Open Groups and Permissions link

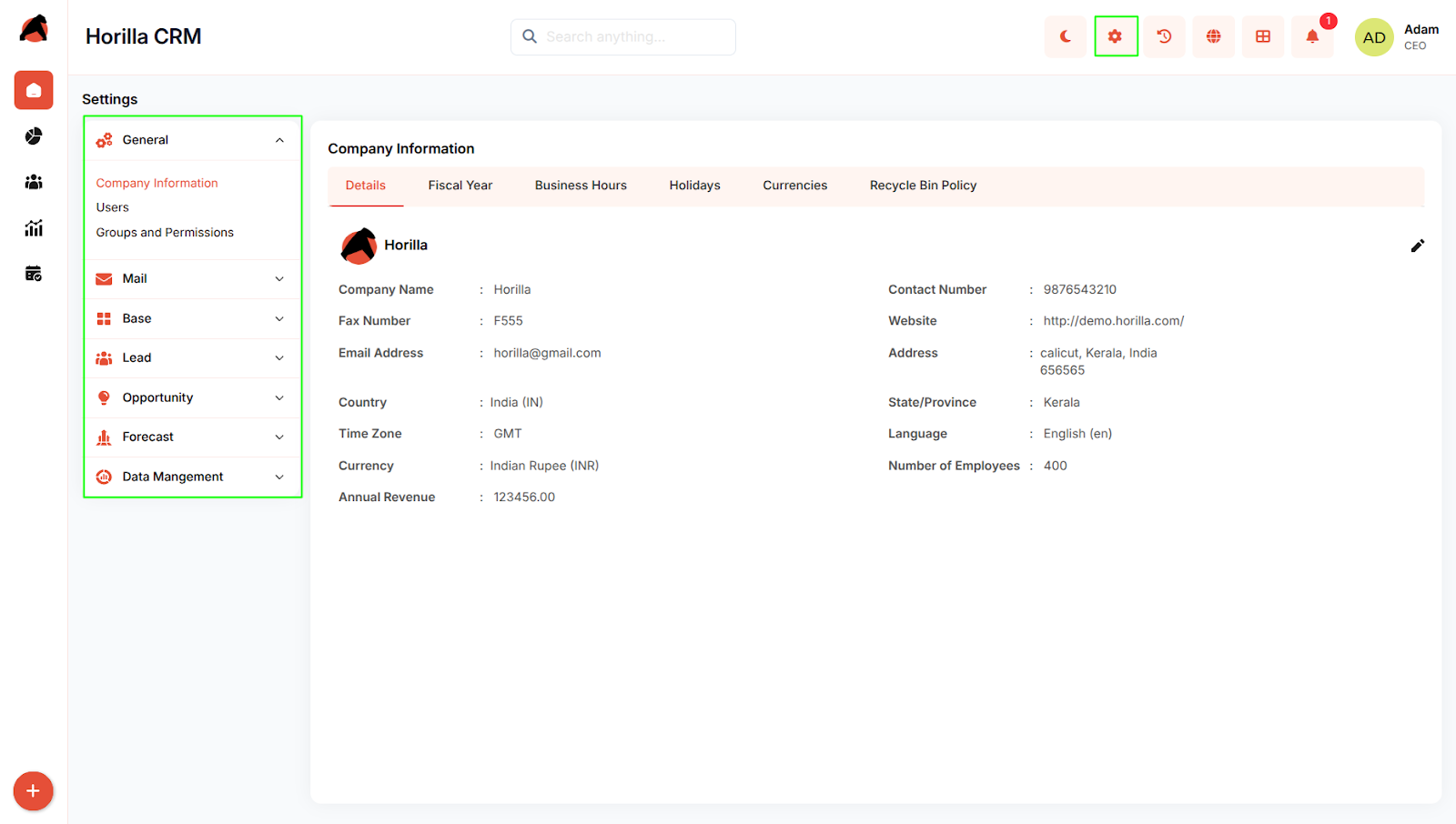165,233
